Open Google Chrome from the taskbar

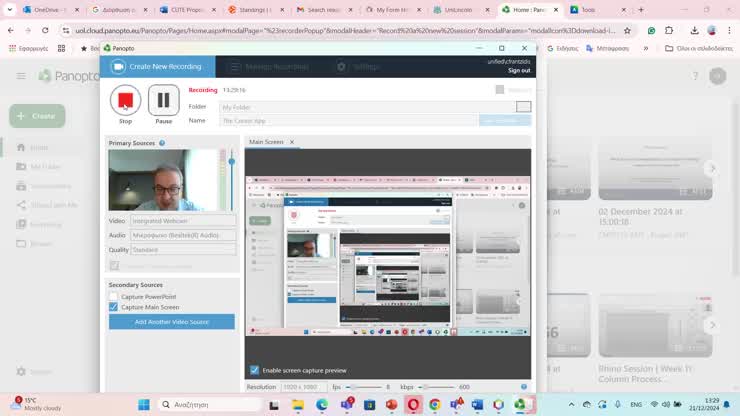click(435, 405)
